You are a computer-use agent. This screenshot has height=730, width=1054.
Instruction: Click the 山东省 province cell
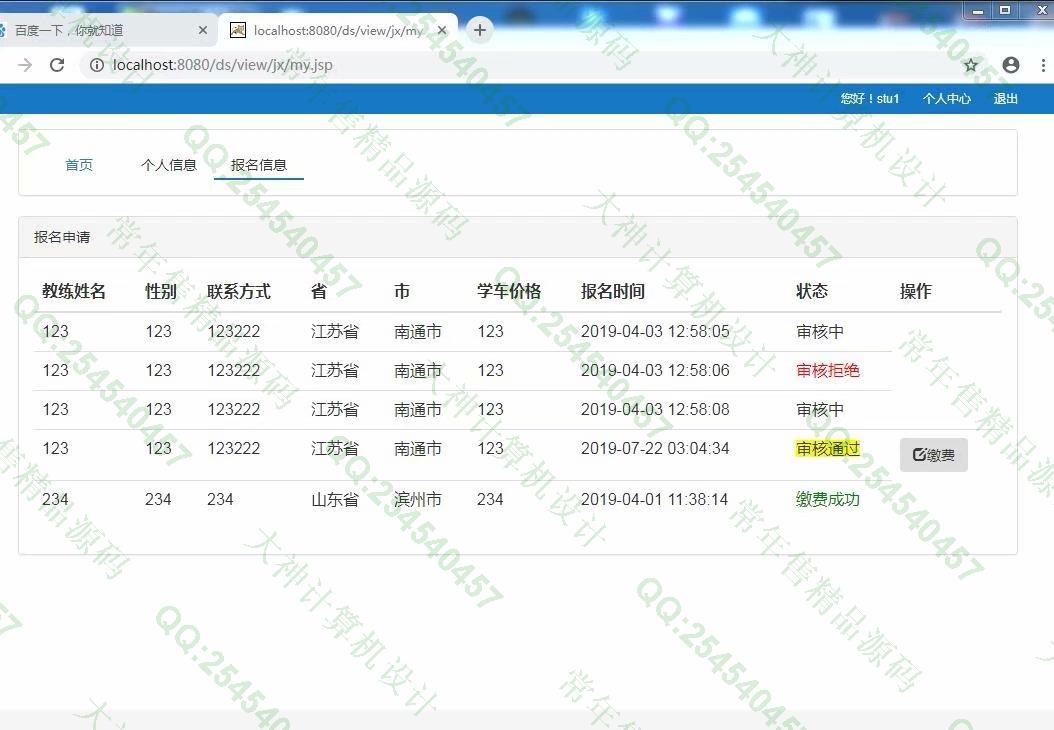tap(335, 499)
